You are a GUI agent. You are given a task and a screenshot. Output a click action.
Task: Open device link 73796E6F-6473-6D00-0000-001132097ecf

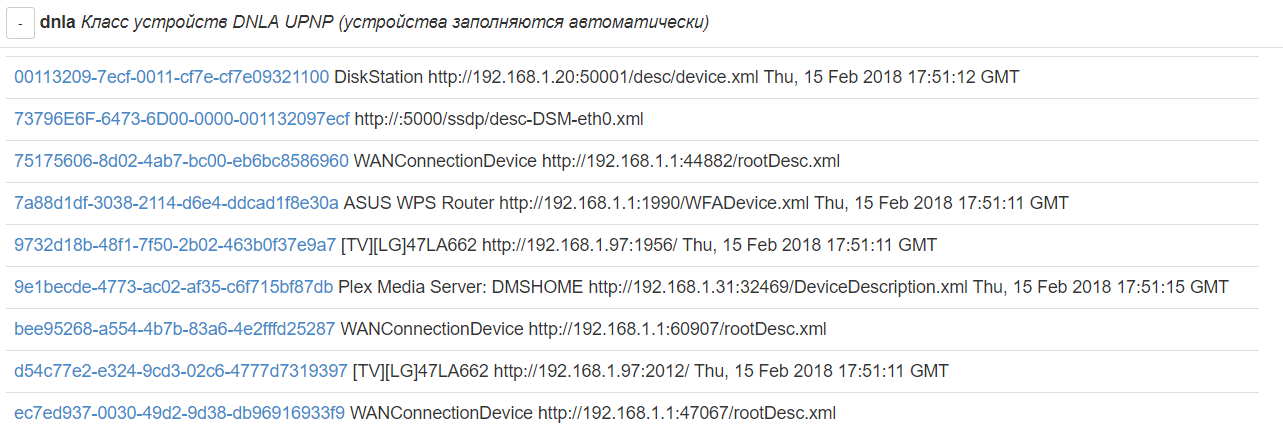[x=182, y=119]
